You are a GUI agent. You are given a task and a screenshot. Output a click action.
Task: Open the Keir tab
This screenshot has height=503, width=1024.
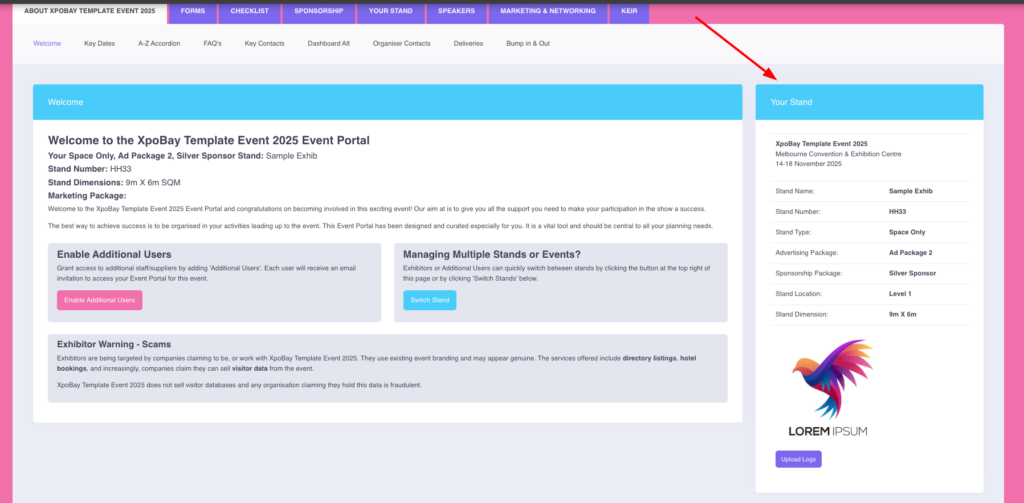pyautogui.click(x=631, y=11)
